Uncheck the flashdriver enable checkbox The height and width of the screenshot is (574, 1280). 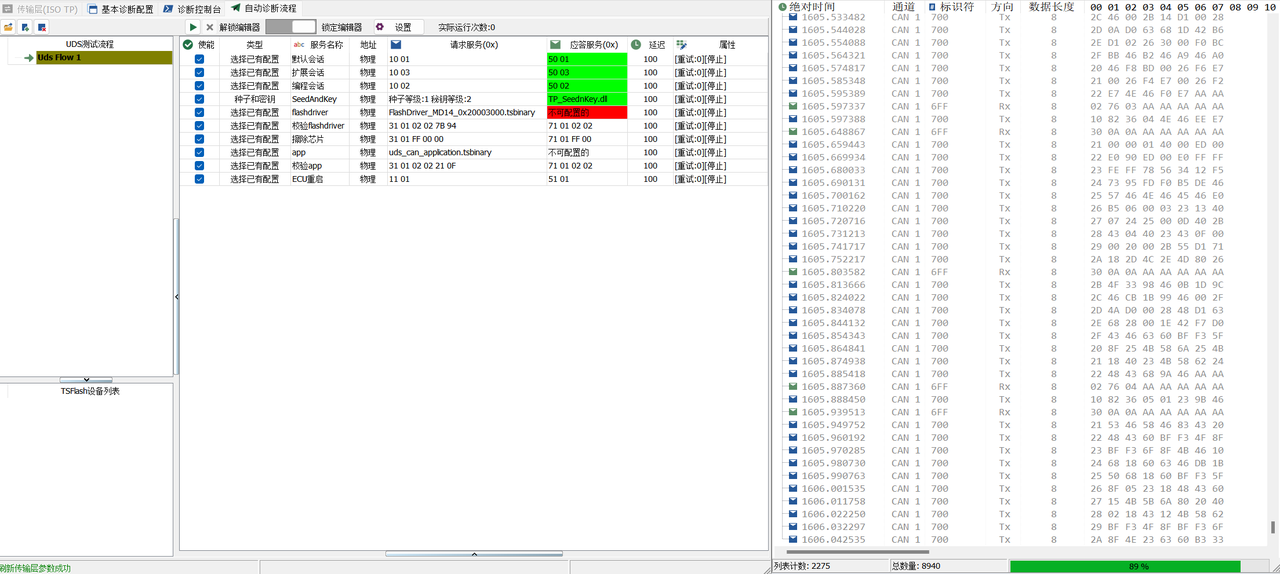click(200, 113)
